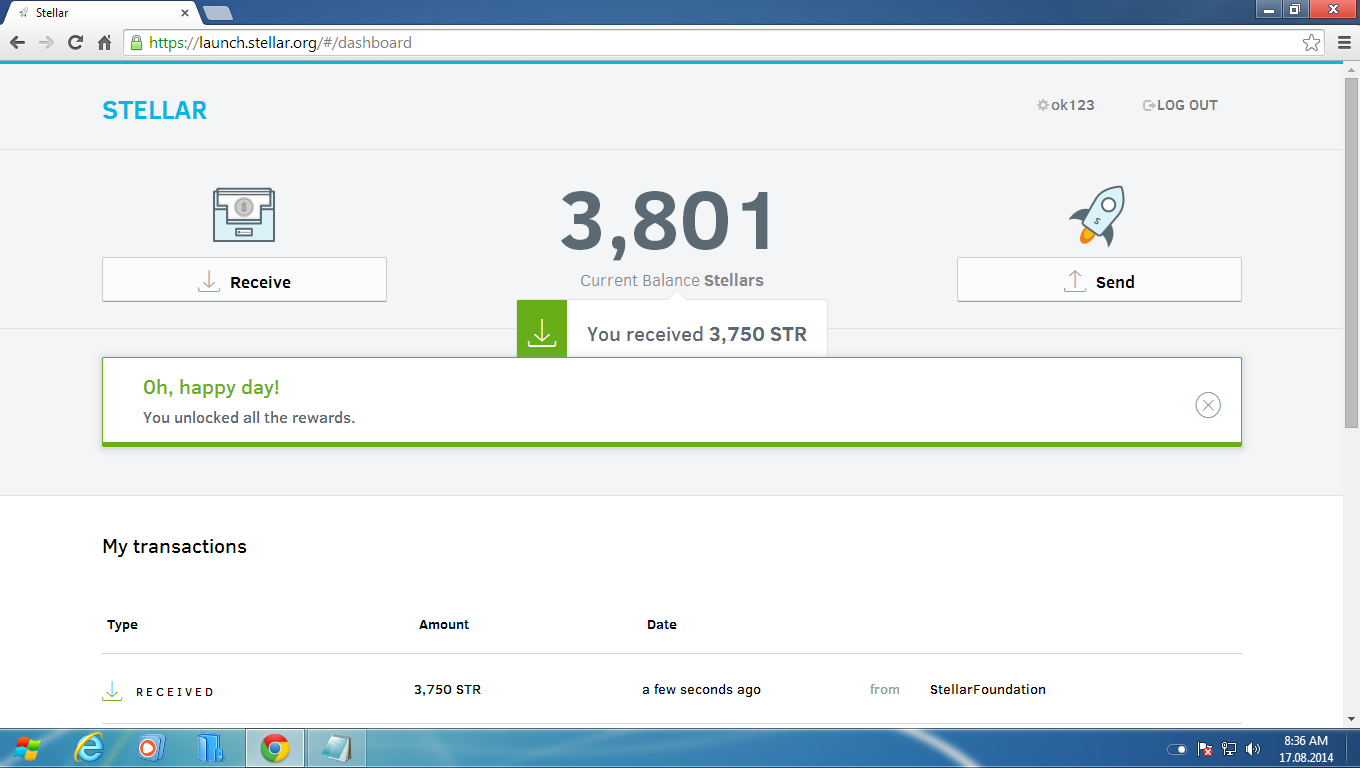Screen dimensions: 1360x768
Task: Click the cash drawer icon above Receive
Action: (x=244, y=215)
